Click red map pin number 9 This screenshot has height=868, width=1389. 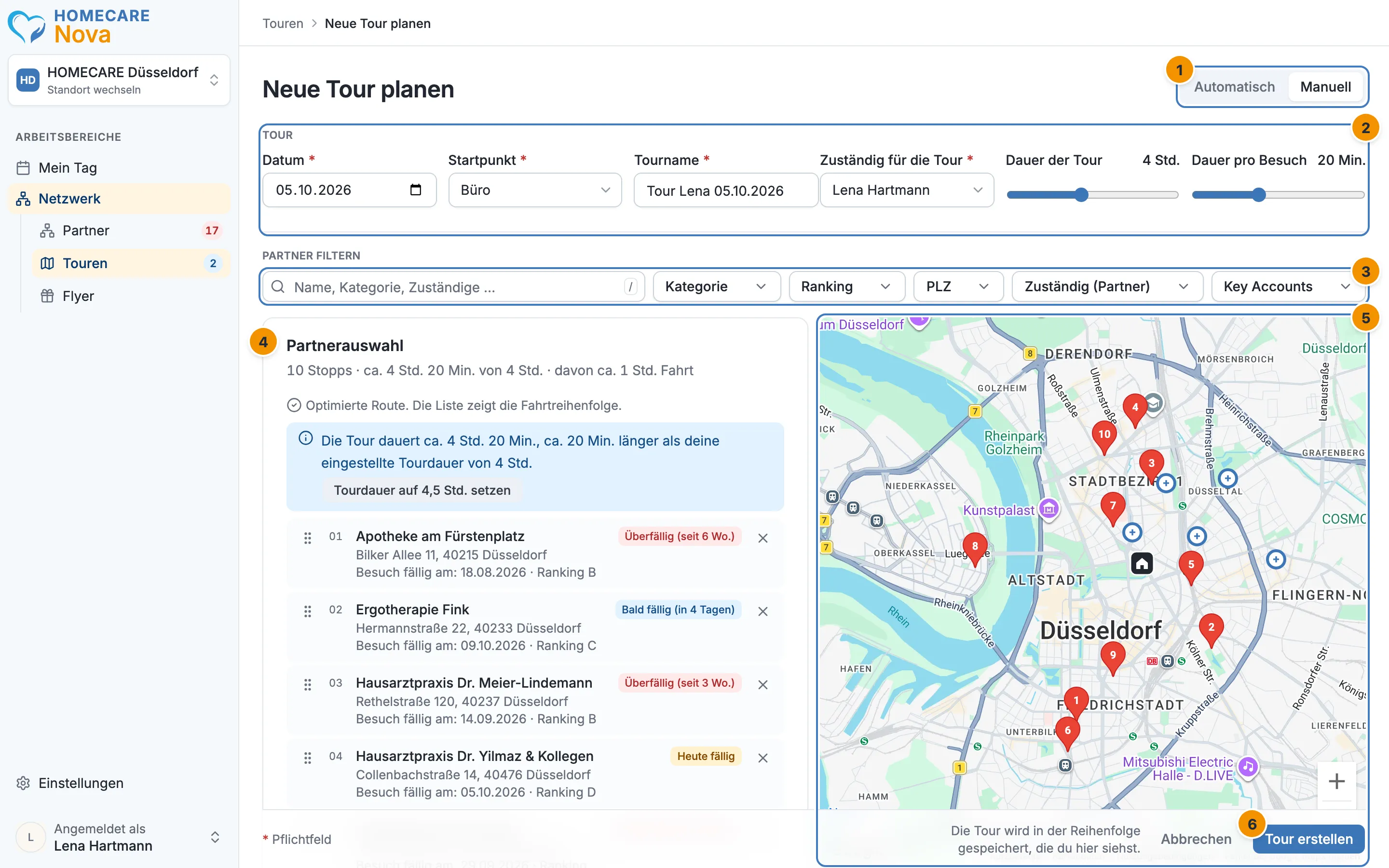click(x=1113, y=657)
